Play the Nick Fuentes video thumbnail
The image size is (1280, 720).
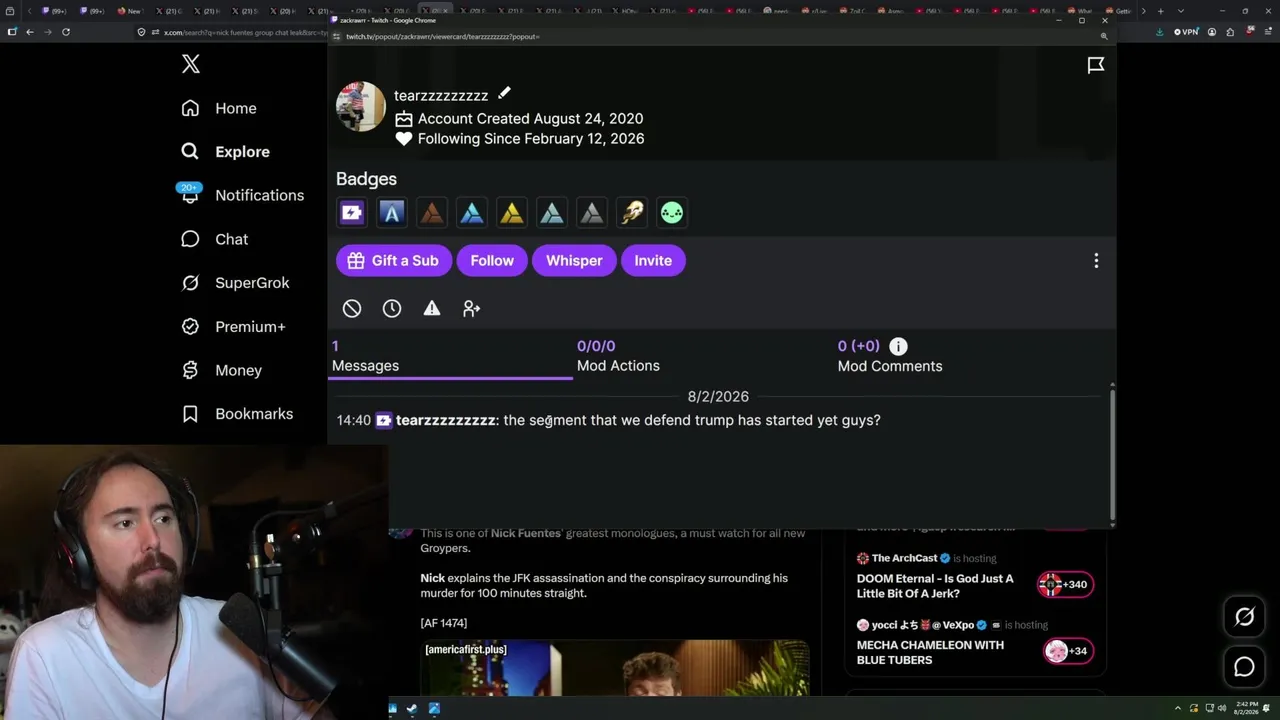[615, 668]
